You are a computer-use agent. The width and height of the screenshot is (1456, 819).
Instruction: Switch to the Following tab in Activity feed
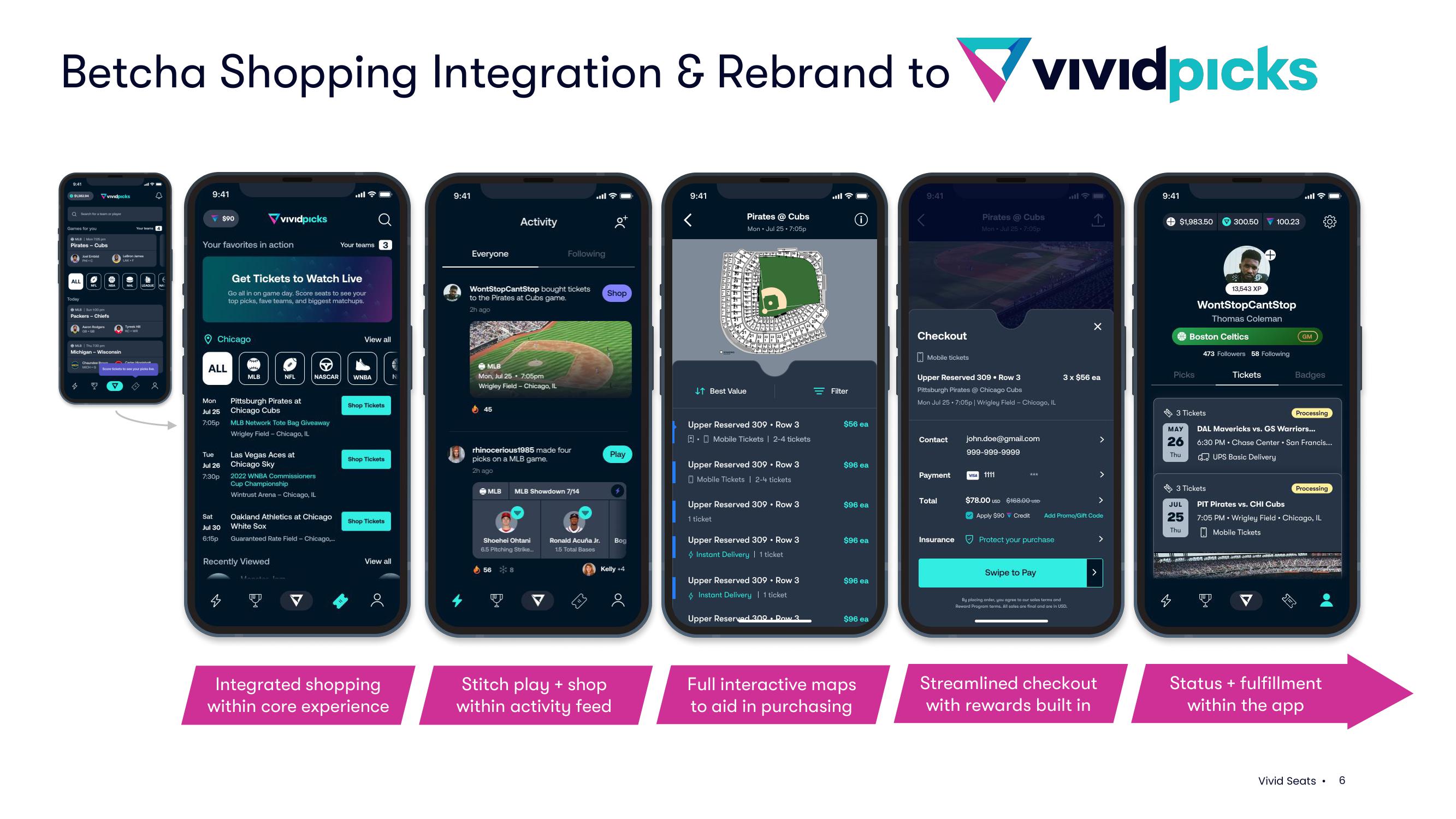587,253
